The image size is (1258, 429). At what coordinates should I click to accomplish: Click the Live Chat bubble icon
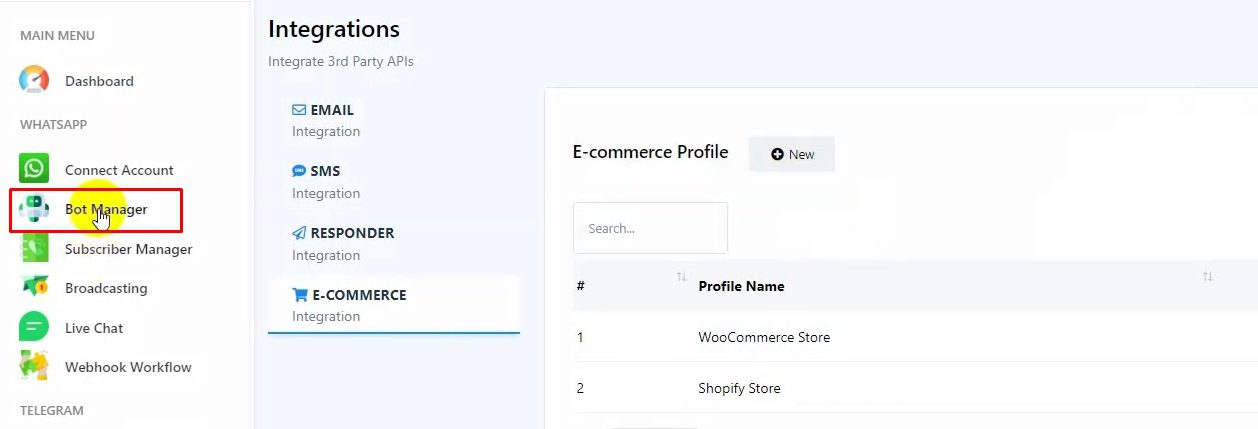[34, 327]
